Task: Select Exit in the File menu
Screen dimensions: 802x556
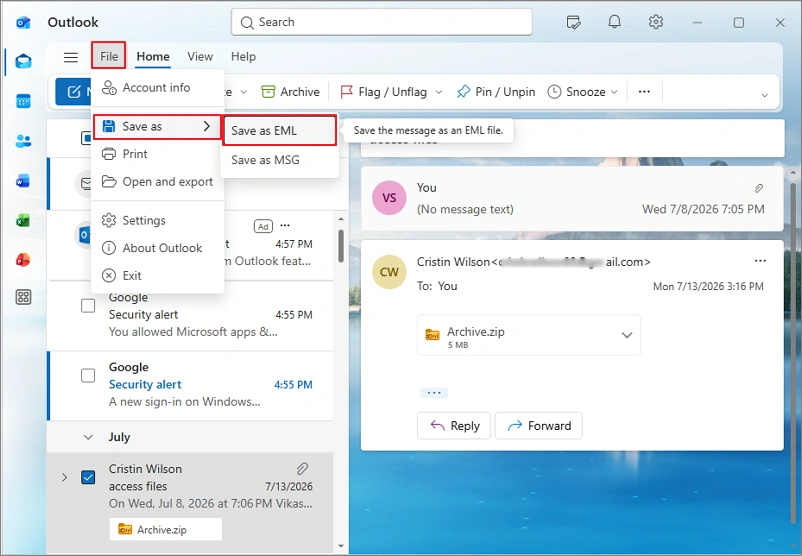Action: pyautogui.click(x=157, y=276)
